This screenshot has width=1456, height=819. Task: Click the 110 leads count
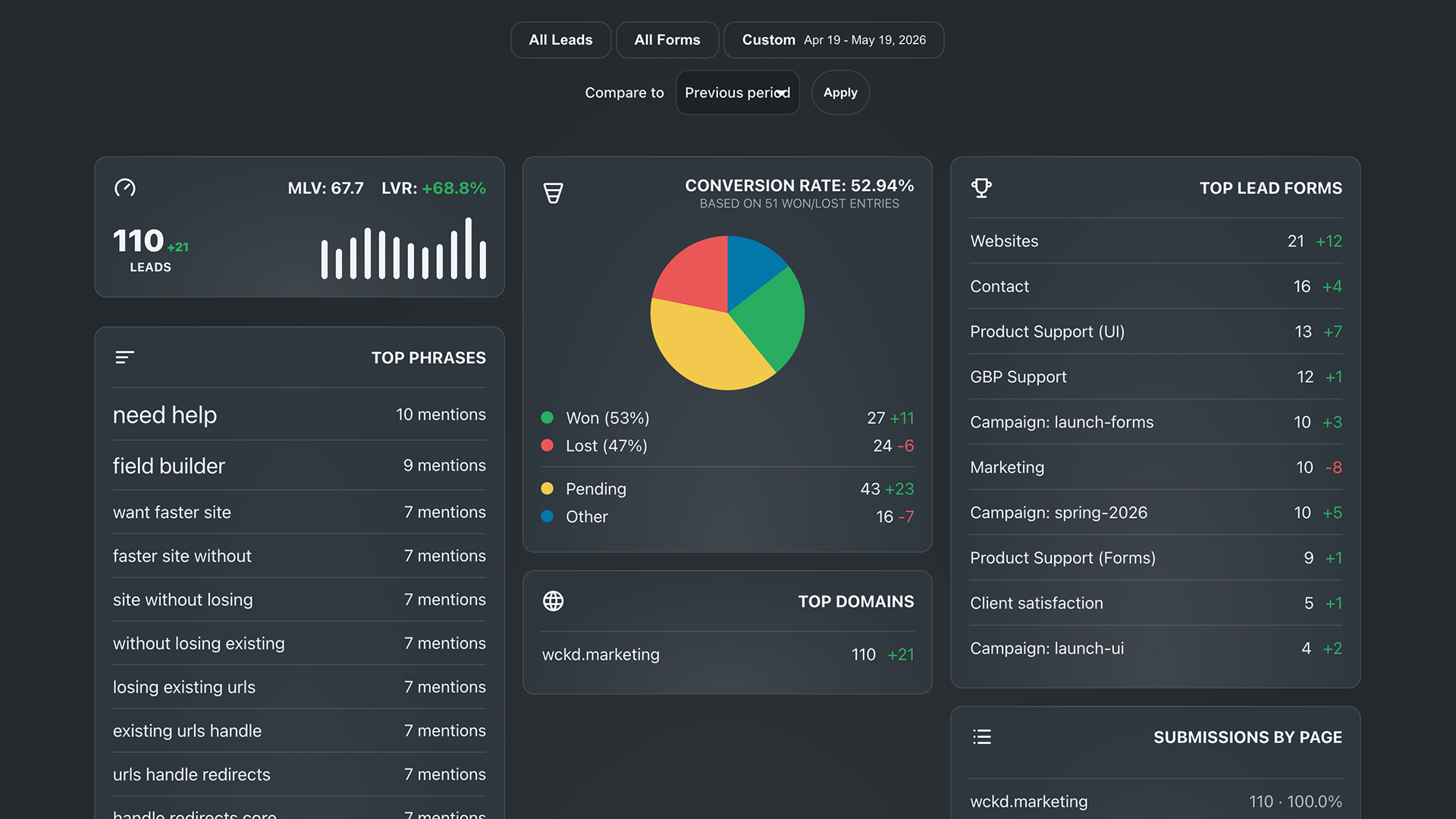click(x=138, y=241)
